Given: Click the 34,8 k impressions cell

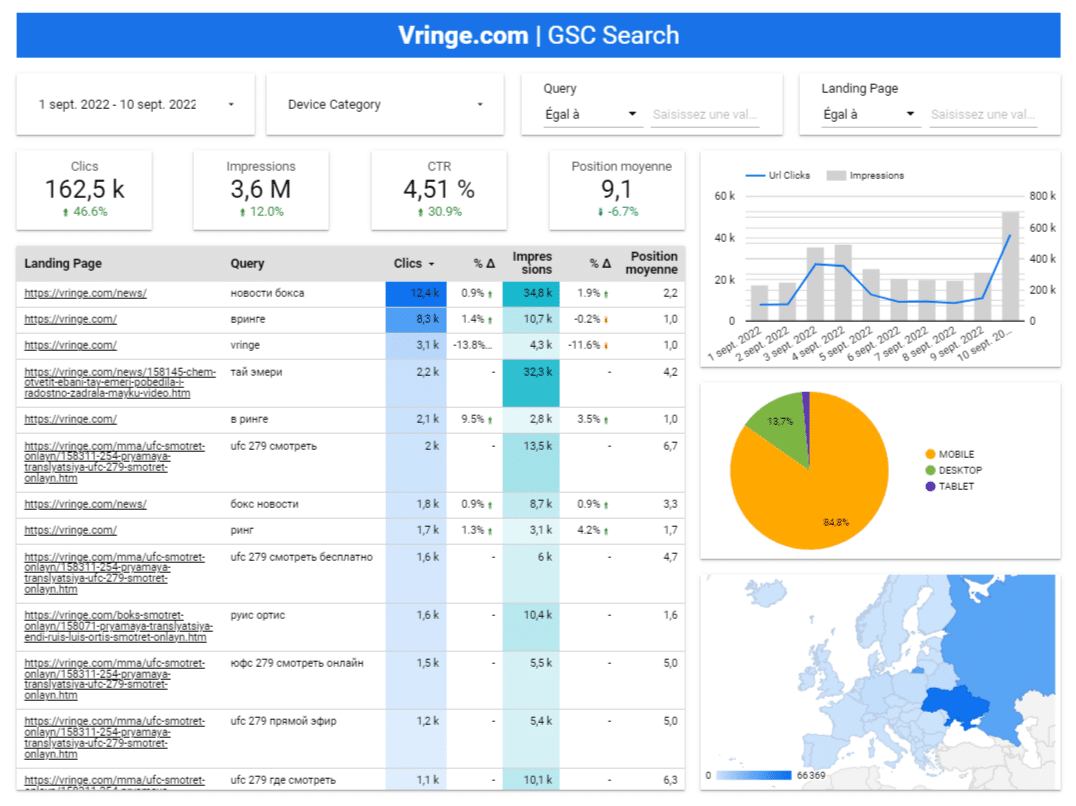Looking at the screenshot, I should [531, 293].
